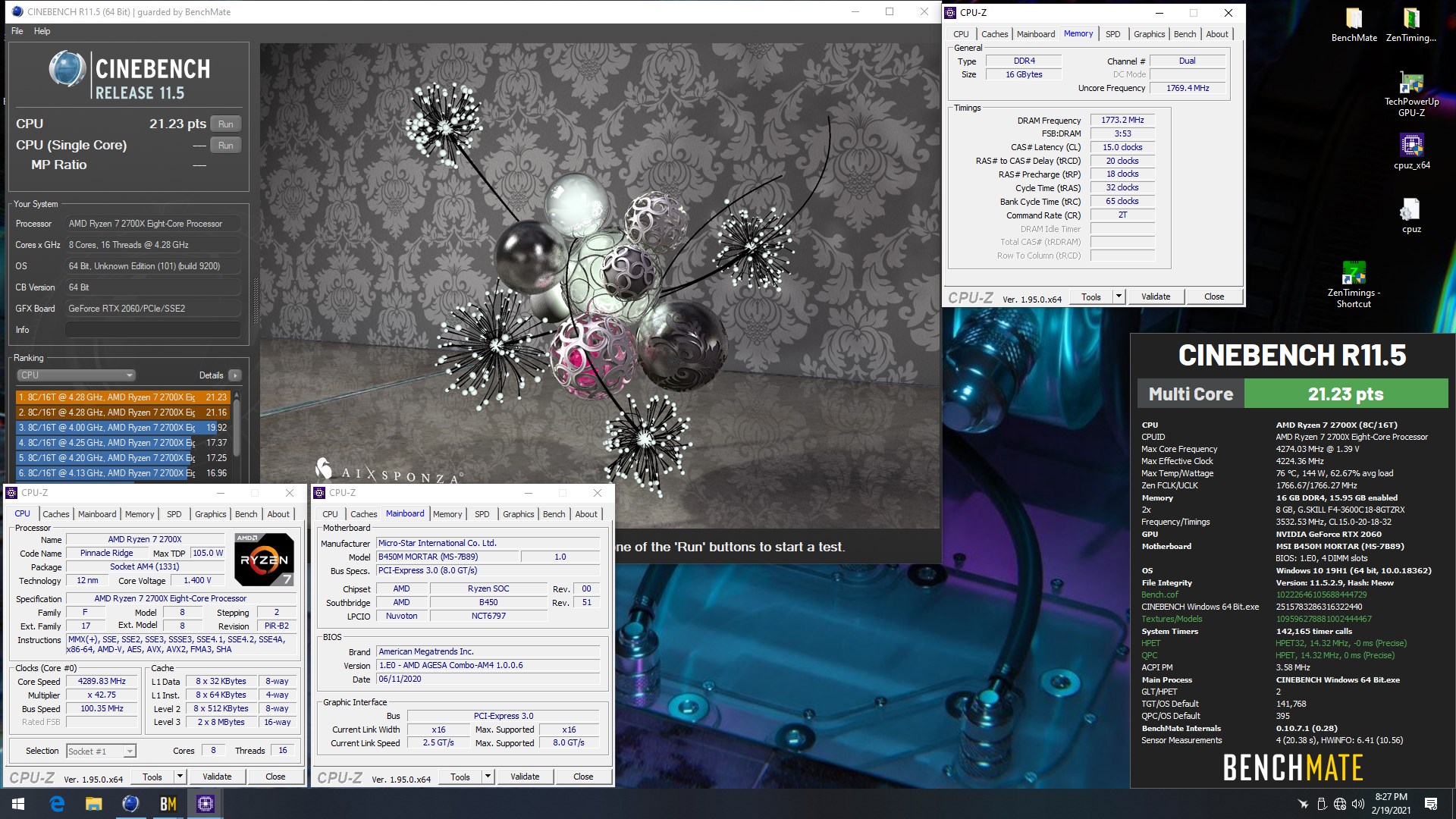Click Close in CPU-Z mainboard window
The width and height of the screenshot is (1456, 819).
tap(583, 777)
